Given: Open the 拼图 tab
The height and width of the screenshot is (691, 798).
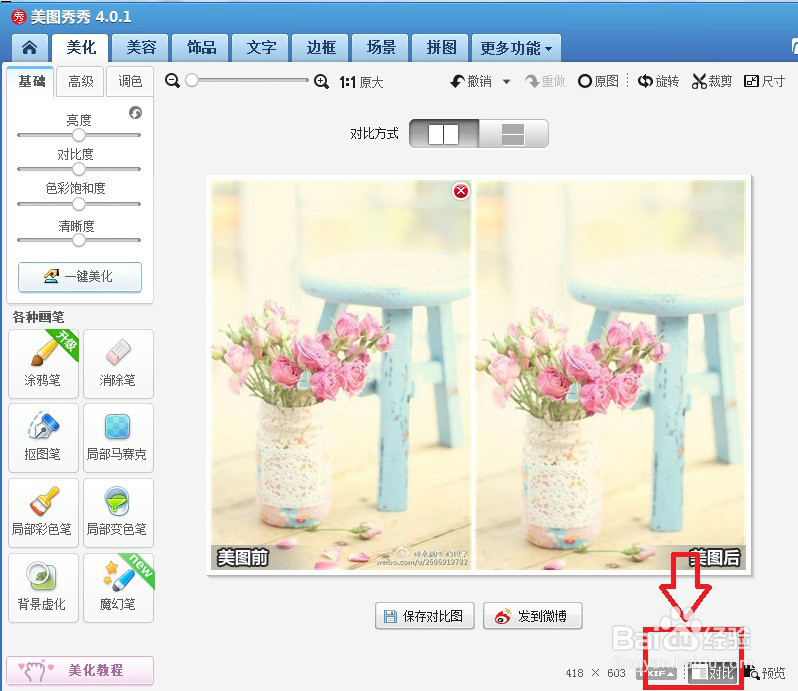Looking at the screenshot, I should [441, 48].
